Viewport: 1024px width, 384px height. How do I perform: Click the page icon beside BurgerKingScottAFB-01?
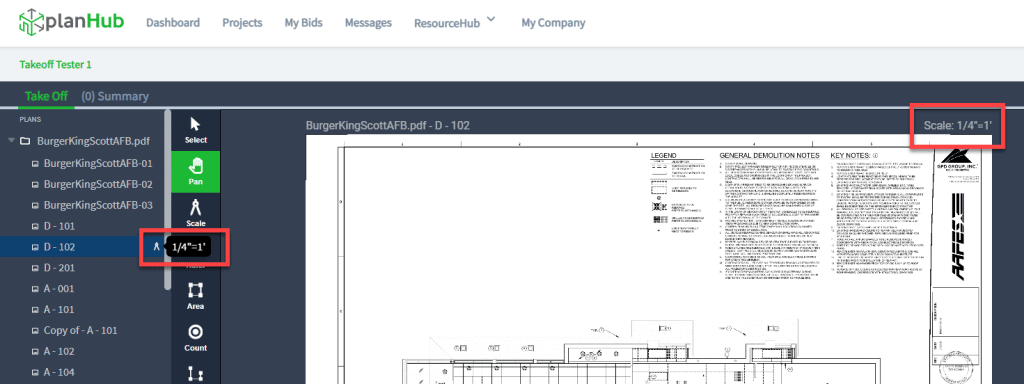36,164
